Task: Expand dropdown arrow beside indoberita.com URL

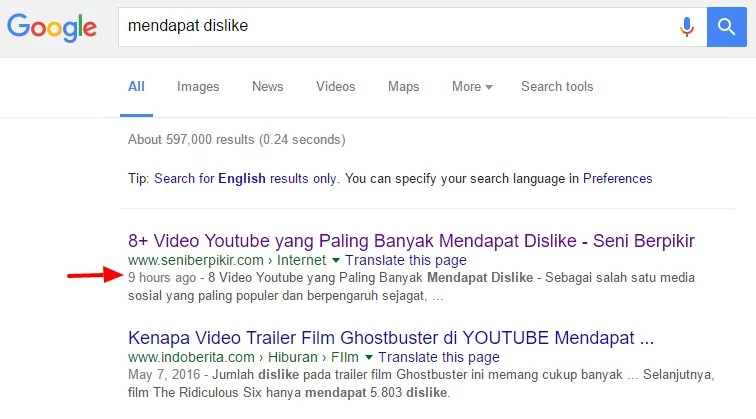Action: coord(369,357)
